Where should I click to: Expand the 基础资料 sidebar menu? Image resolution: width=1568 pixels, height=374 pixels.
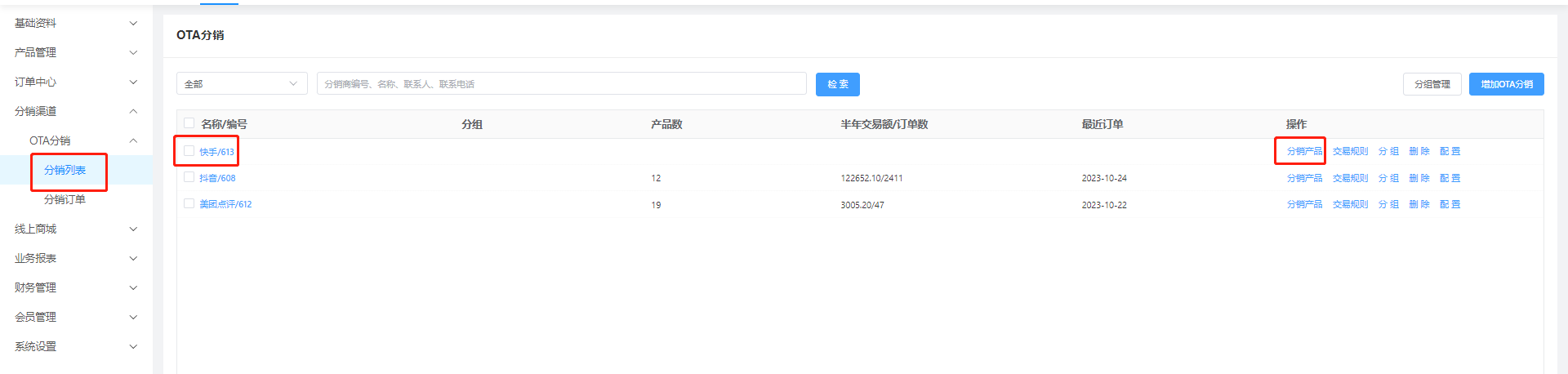[75, 23]
